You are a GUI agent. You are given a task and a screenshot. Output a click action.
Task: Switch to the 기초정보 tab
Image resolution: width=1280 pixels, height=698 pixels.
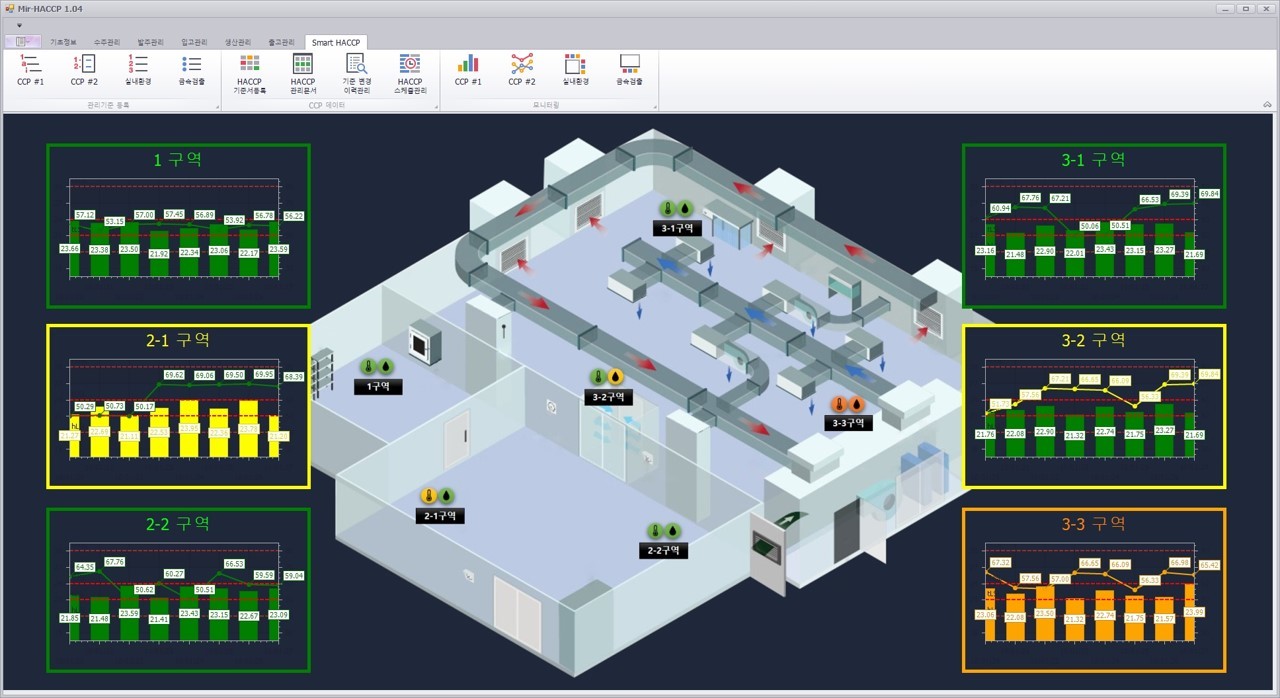point(64,42)
